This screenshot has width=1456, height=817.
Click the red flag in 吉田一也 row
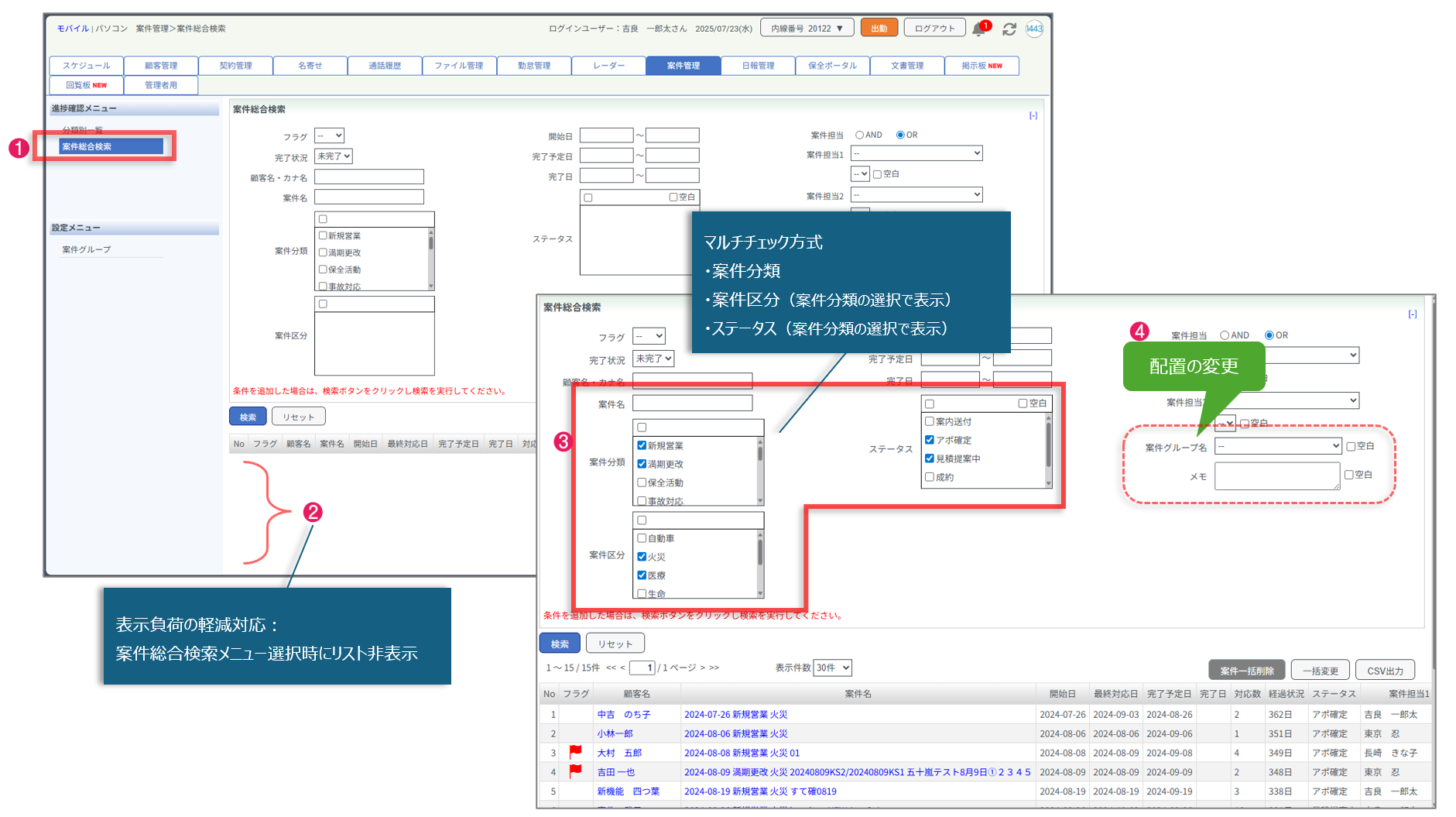coord(575,771)
